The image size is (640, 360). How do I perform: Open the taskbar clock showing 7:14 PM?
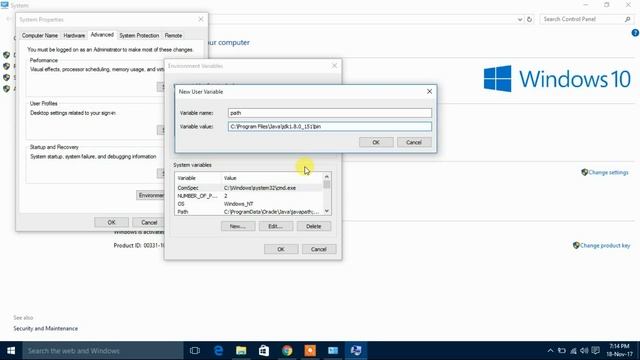[x=620, y=351]
